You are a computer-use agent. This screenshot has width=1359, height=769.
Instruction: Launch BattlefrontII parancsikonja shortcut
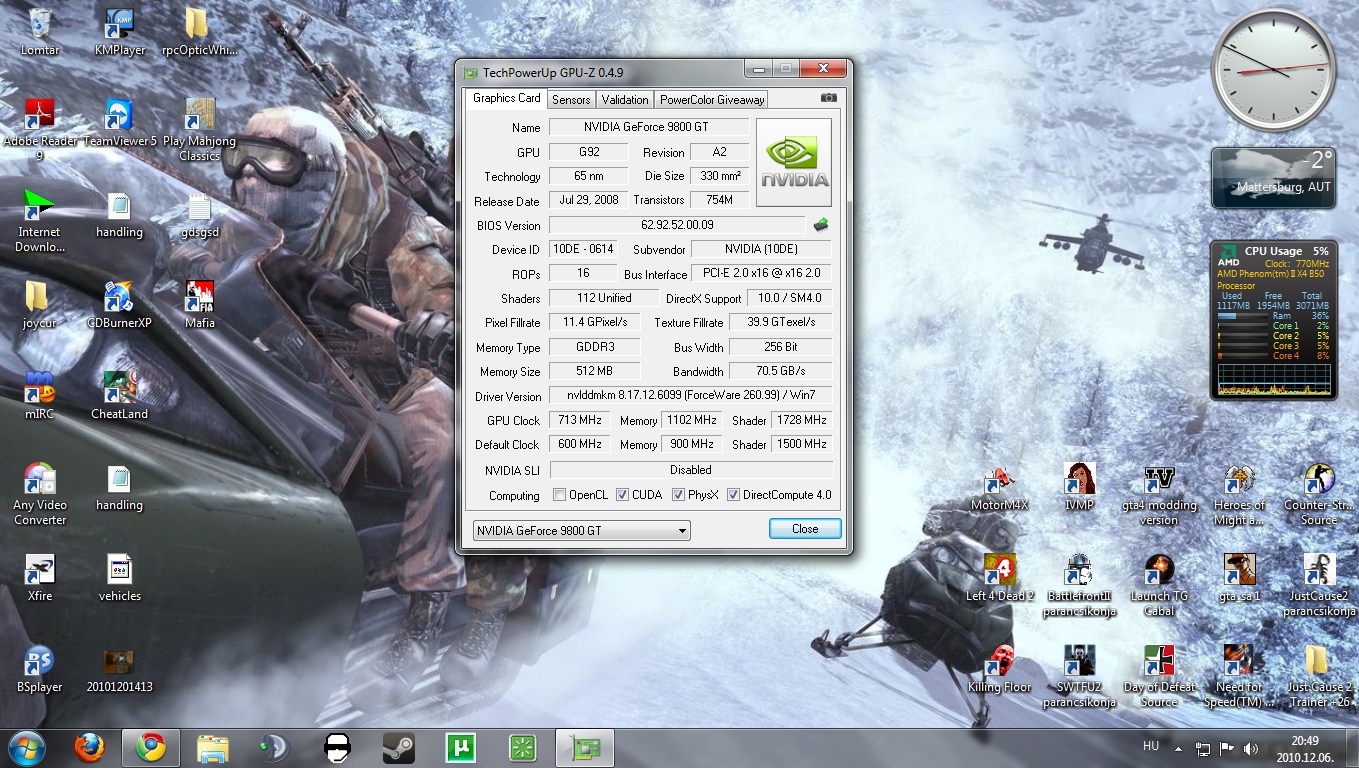tap(1080, 585)
